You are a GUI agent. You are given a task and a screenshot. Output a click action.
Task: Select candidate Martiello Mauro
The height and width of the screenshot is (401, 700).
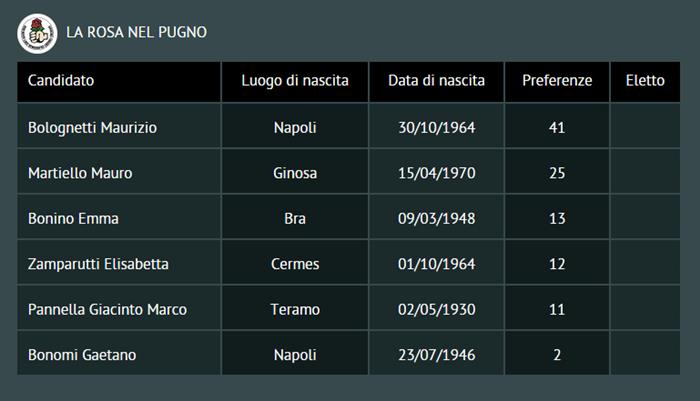pyautogui.click(x=80, y=173)
